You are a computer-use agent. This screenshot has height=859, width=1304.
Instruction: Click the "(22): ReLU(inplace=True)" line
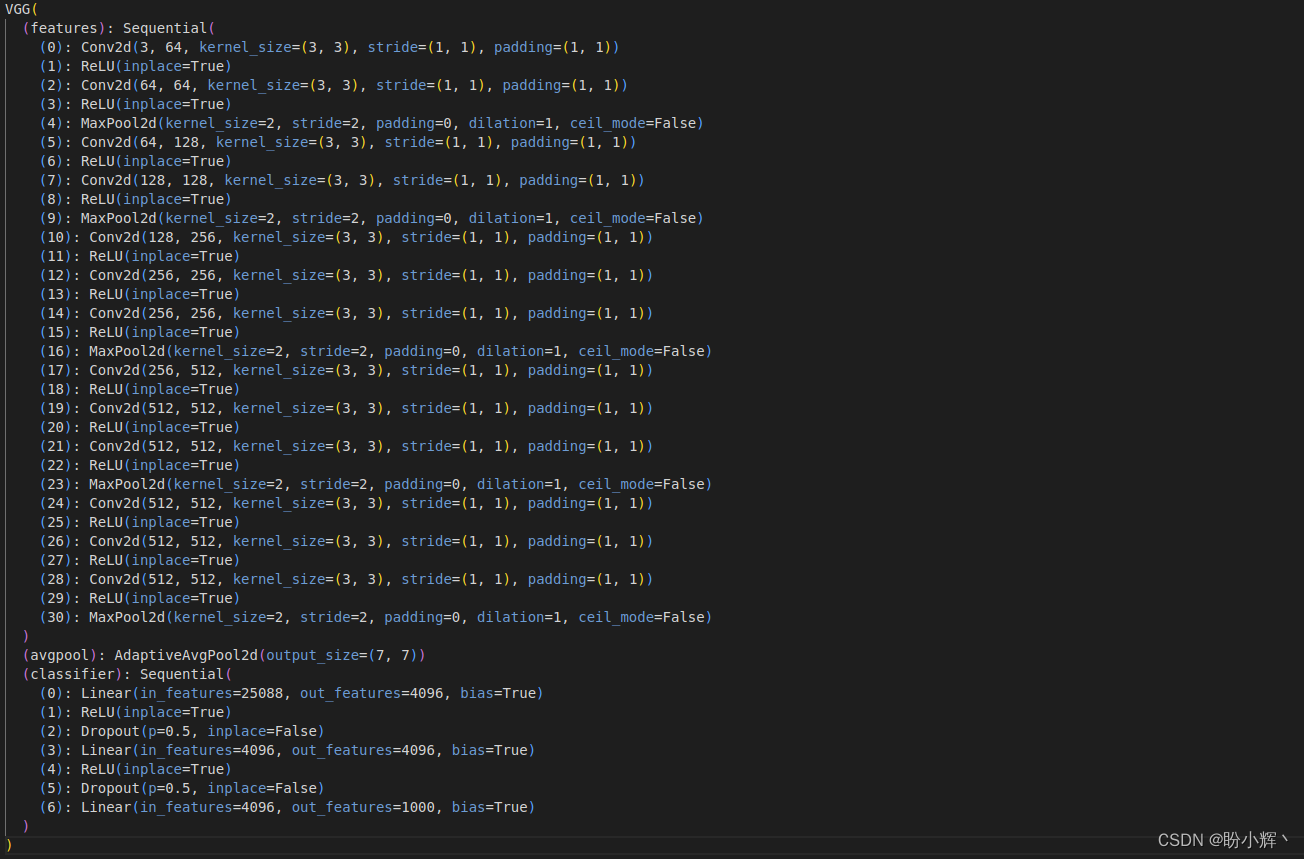coord(140,465)
